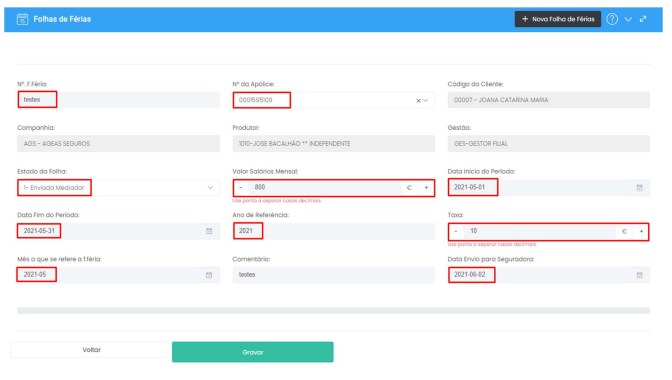Open calendar for Mês a que se refere

tap(209, 275)
